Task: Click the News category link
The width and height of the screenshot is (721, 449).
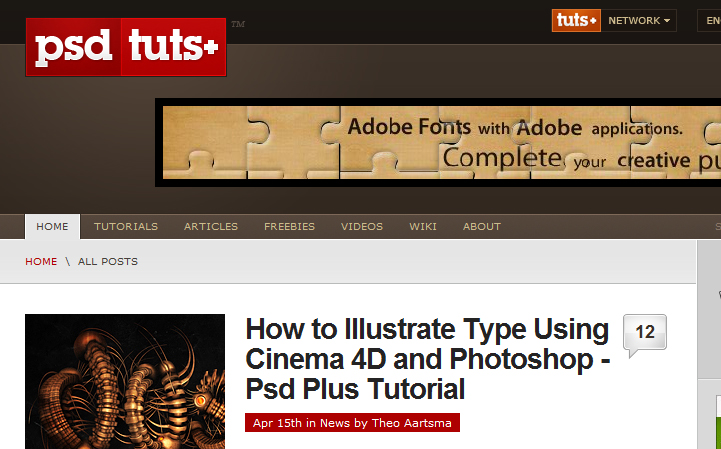Action: pos(335,423)
